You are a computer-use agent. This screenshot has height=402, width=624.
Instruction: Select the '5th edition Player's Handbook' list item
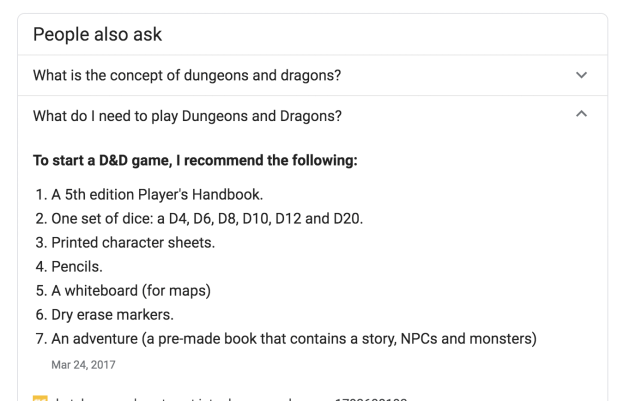coord(156,194)
